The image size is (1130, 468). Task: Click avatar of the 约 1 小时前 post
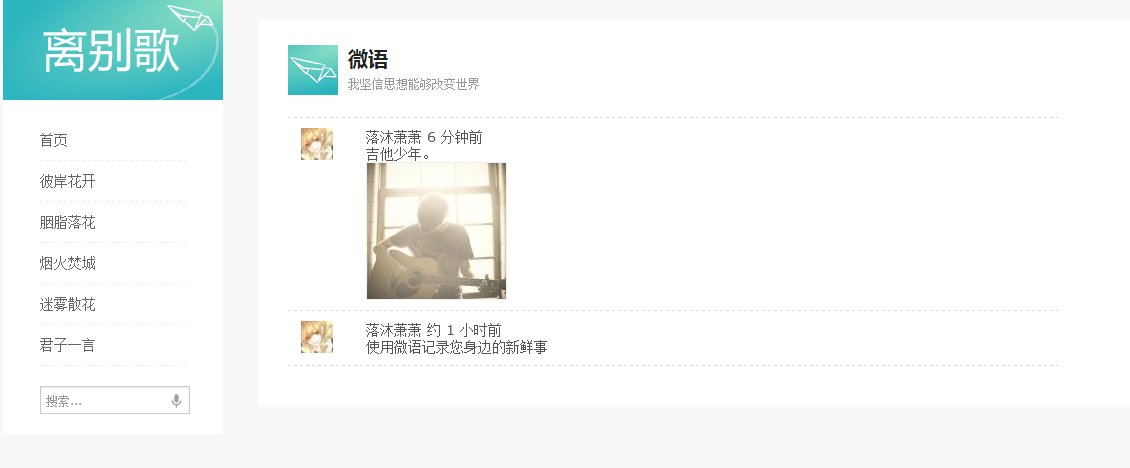[317, 337]
